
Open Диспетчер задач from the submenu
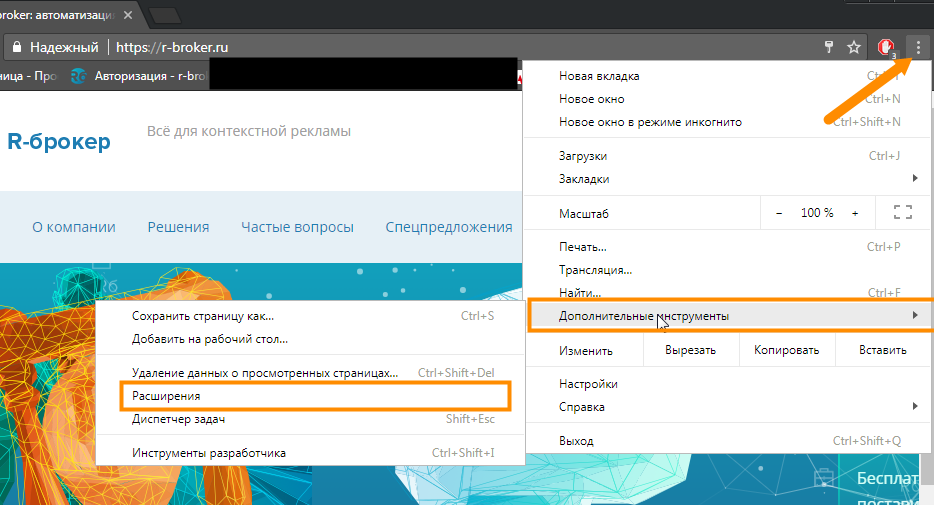point(310,419)
